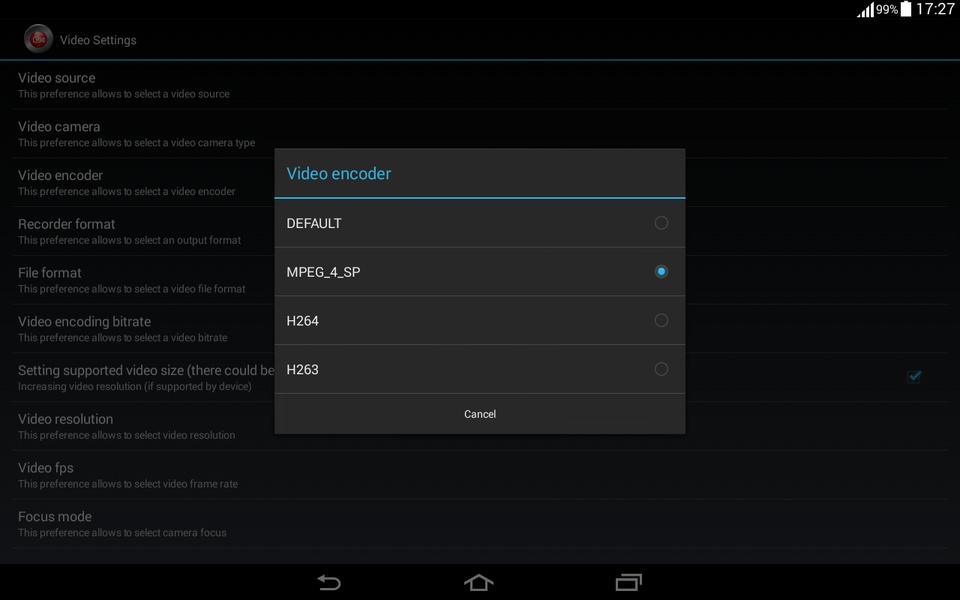The image size is (960, 600).
Task: Click 'Increasing video resolution (if supported by device)' text
Action: [135, 386]
